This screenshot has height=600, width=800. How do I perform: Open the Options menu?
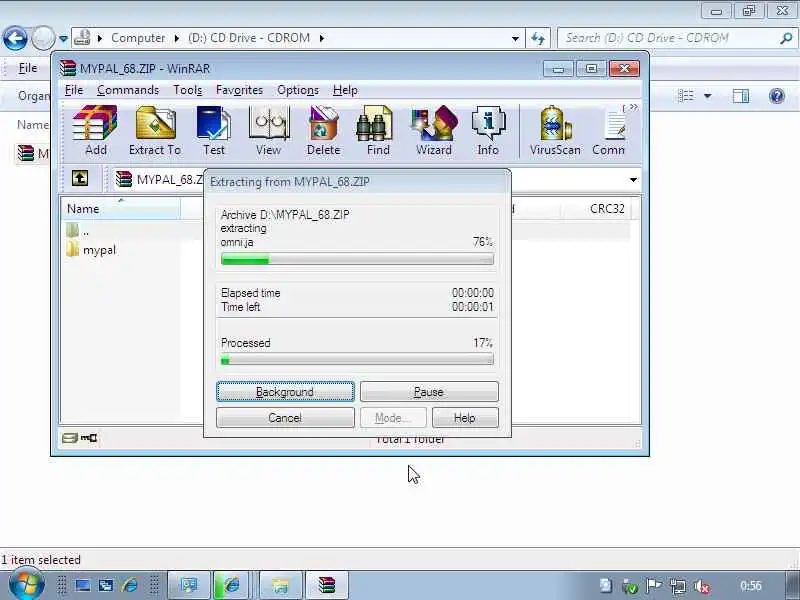click(298, 90)
